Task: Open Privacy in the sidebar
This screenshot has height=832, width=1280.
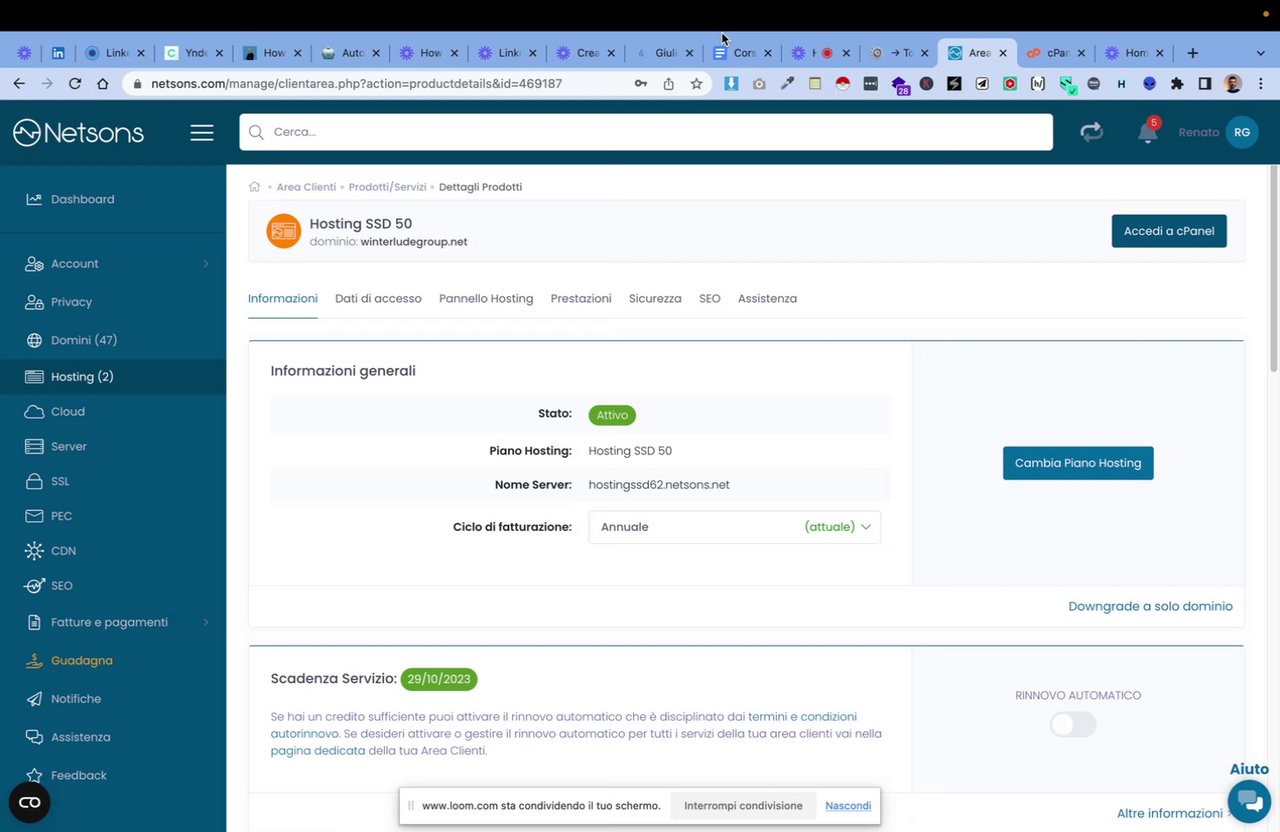Action: click(x=71, y=302)
